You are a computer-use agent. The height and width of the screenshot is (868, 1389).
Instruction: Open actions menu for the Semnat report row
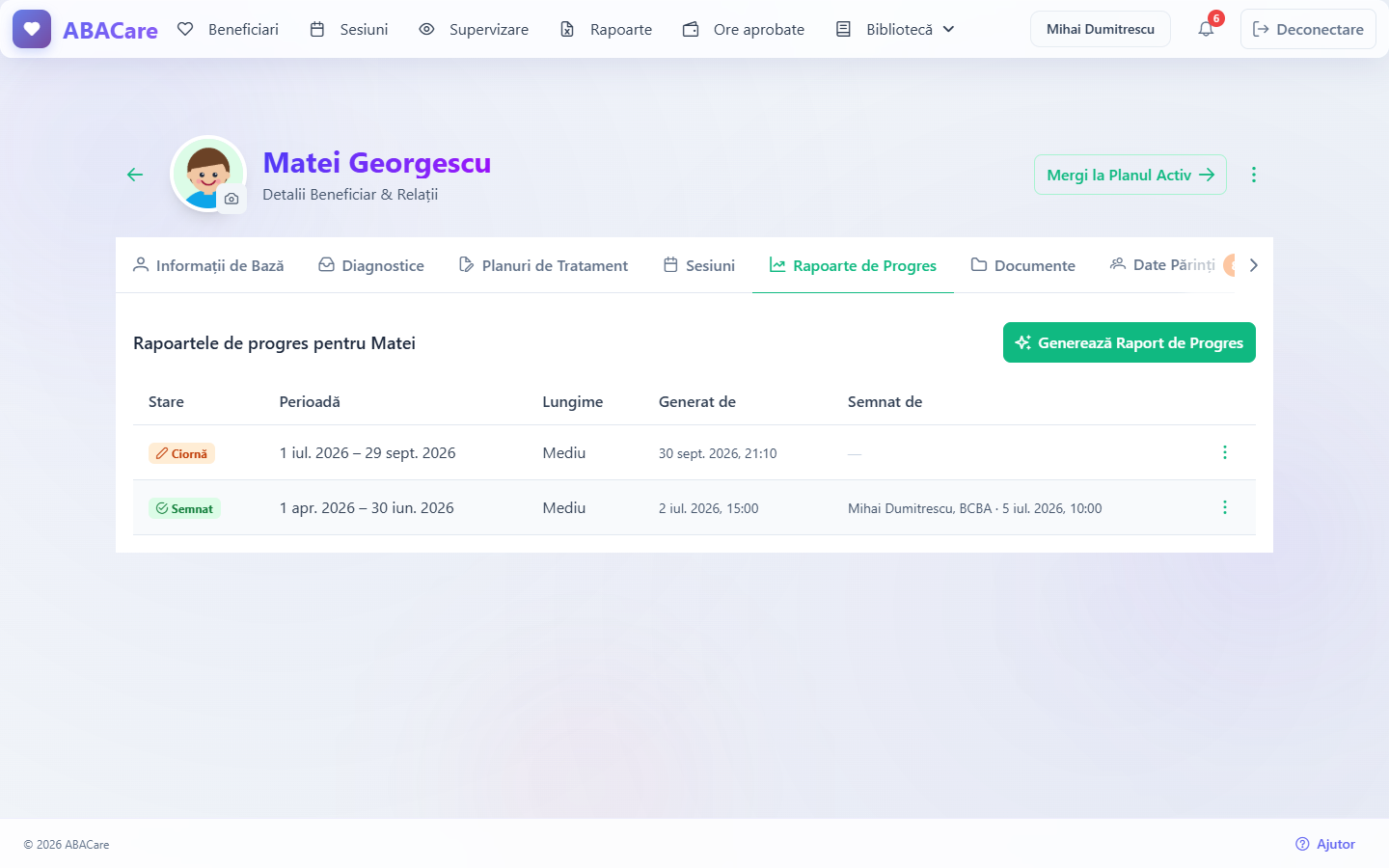pyautogui.click(x=1225, y=507)
